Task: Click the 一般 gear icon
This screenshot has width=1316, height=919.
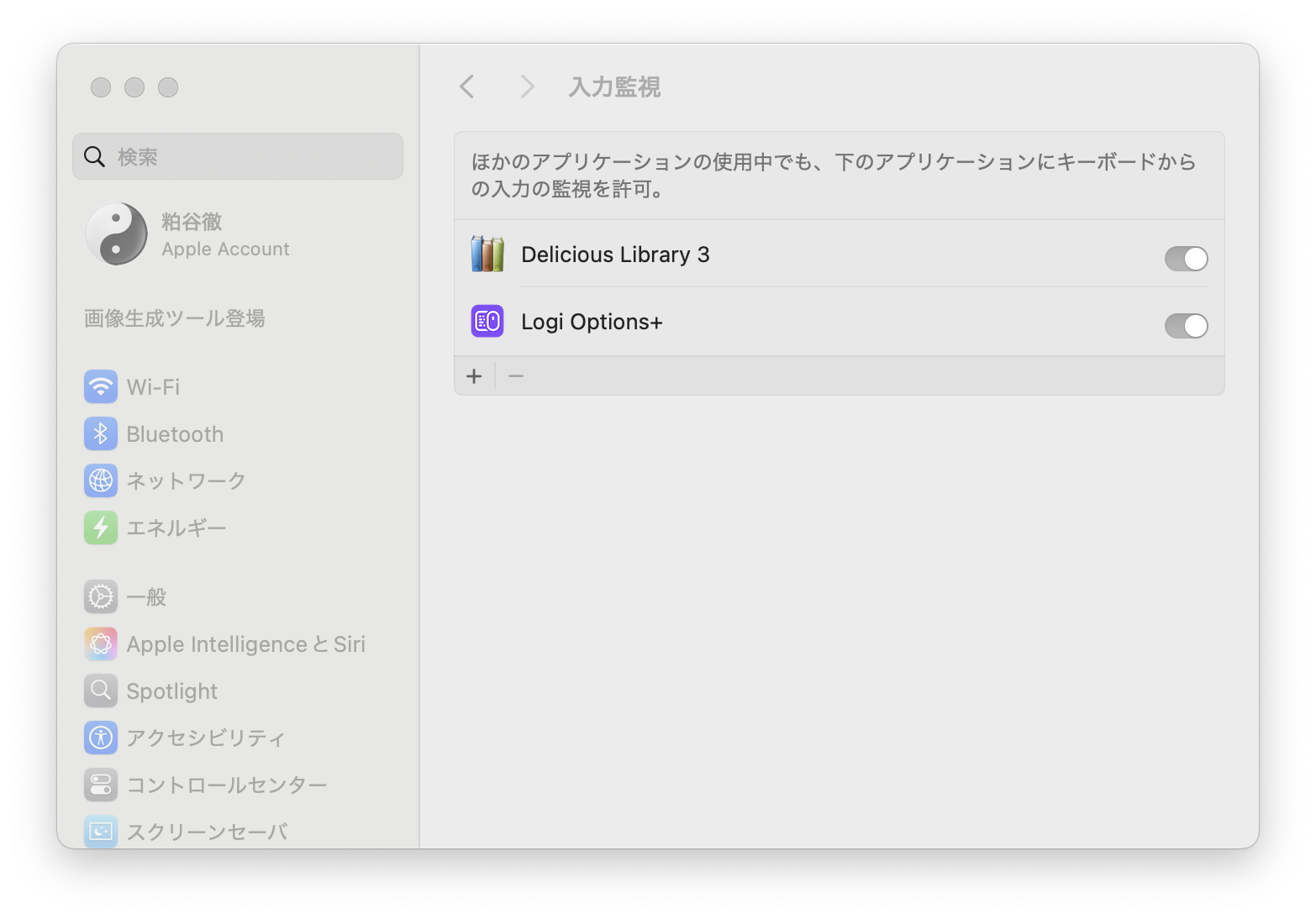Action: coord(101,596)
